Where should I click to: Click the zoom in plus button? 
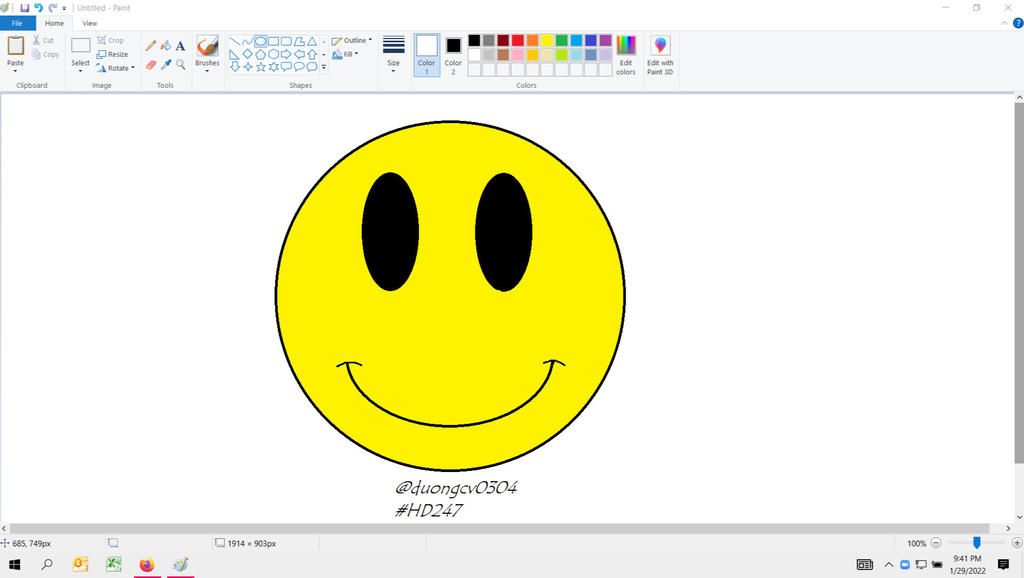click(x=1017, y=543)
